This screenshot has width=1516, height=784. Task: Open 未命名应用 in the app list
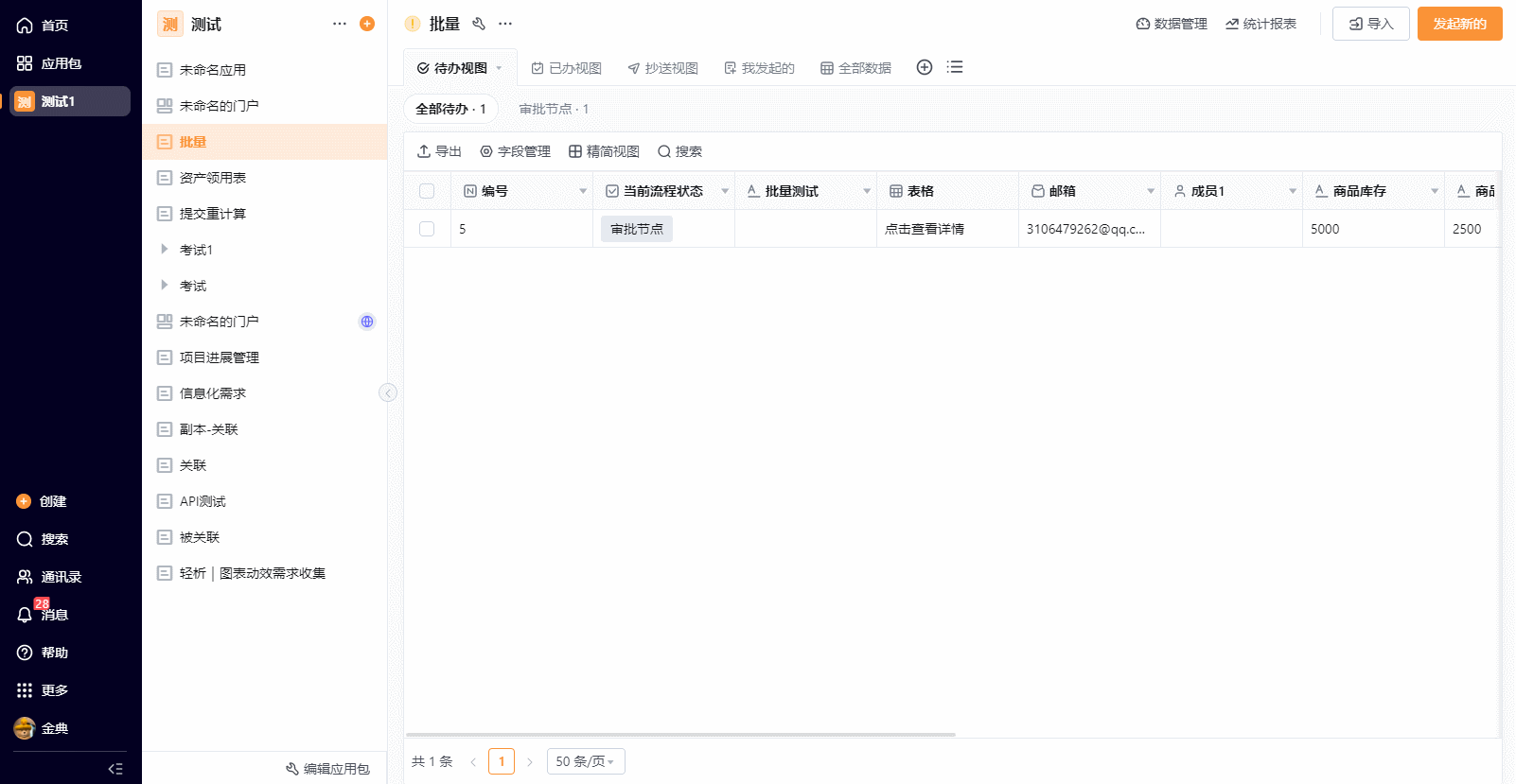265,70
